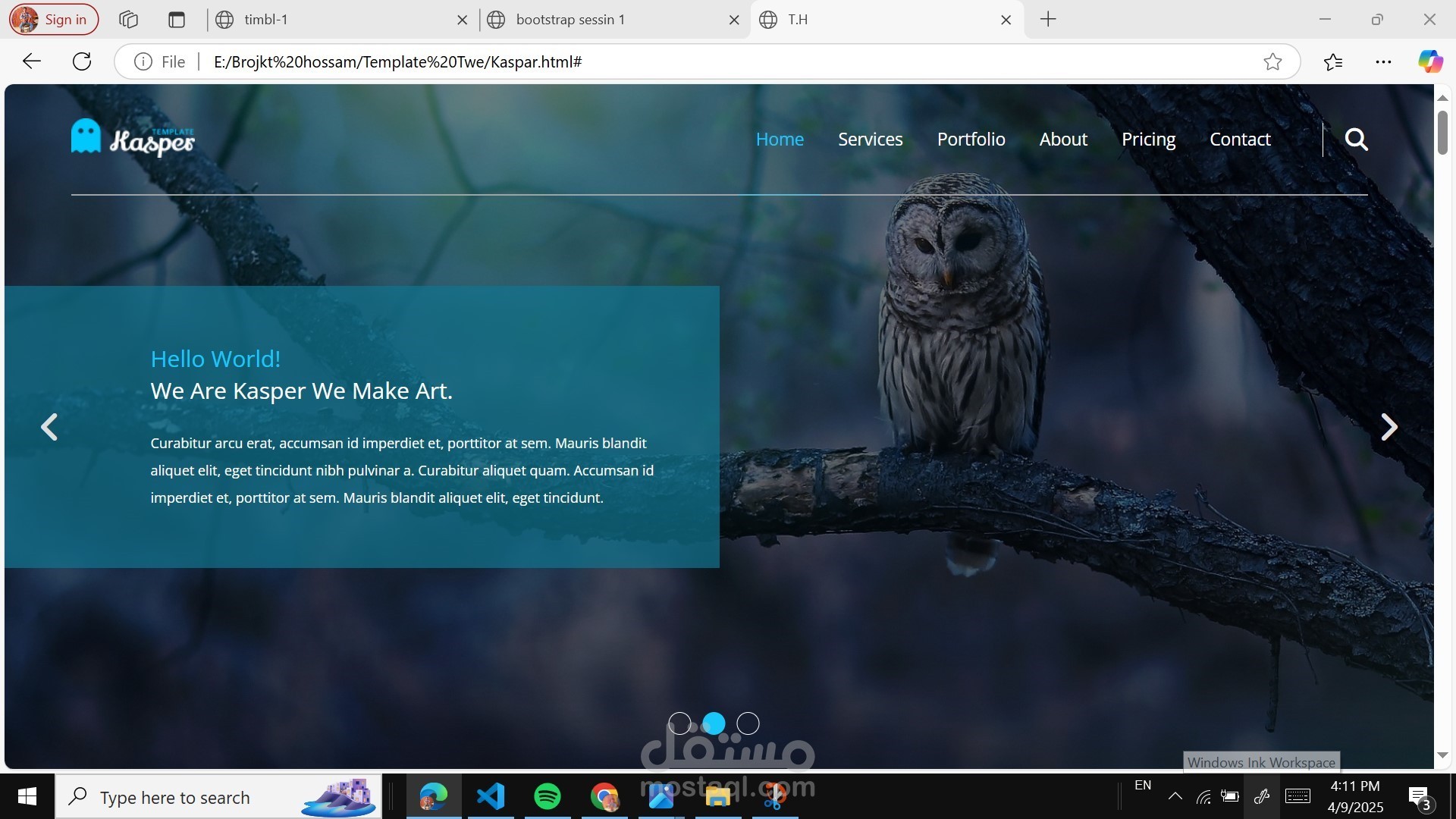Go to Services section
This screenshot has height=819, width=1456.
(x=870, y=140)
